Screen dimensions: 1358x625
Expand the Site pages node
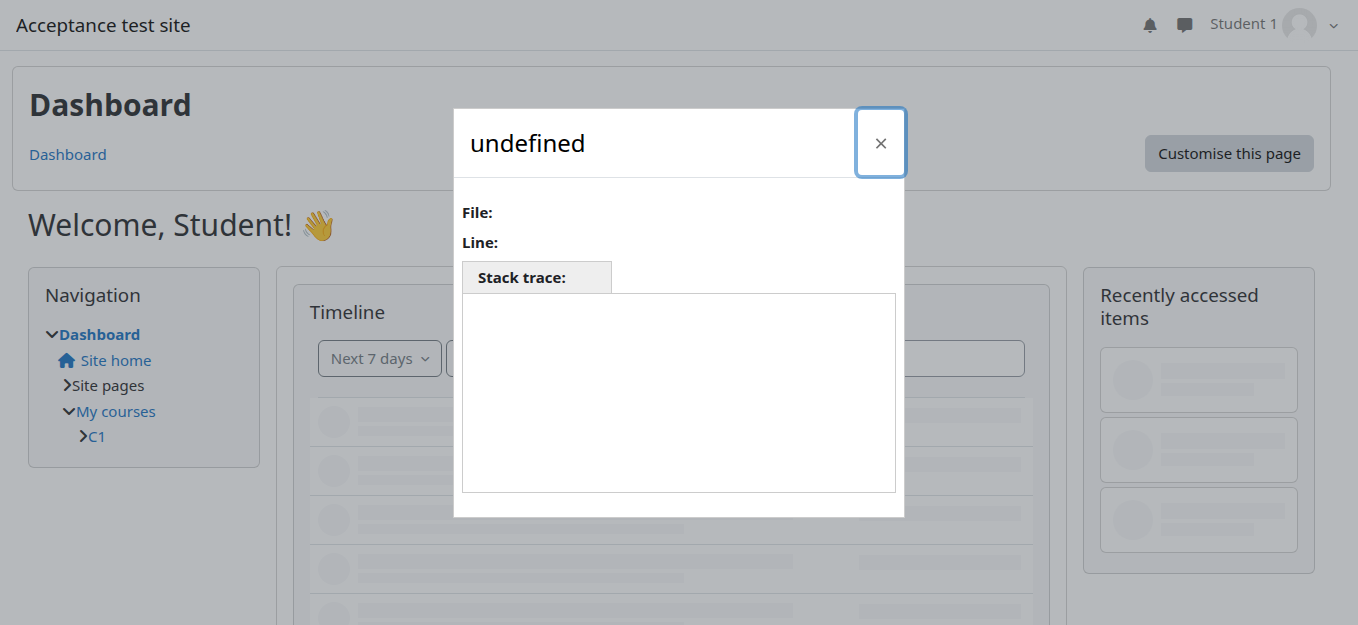67,386
